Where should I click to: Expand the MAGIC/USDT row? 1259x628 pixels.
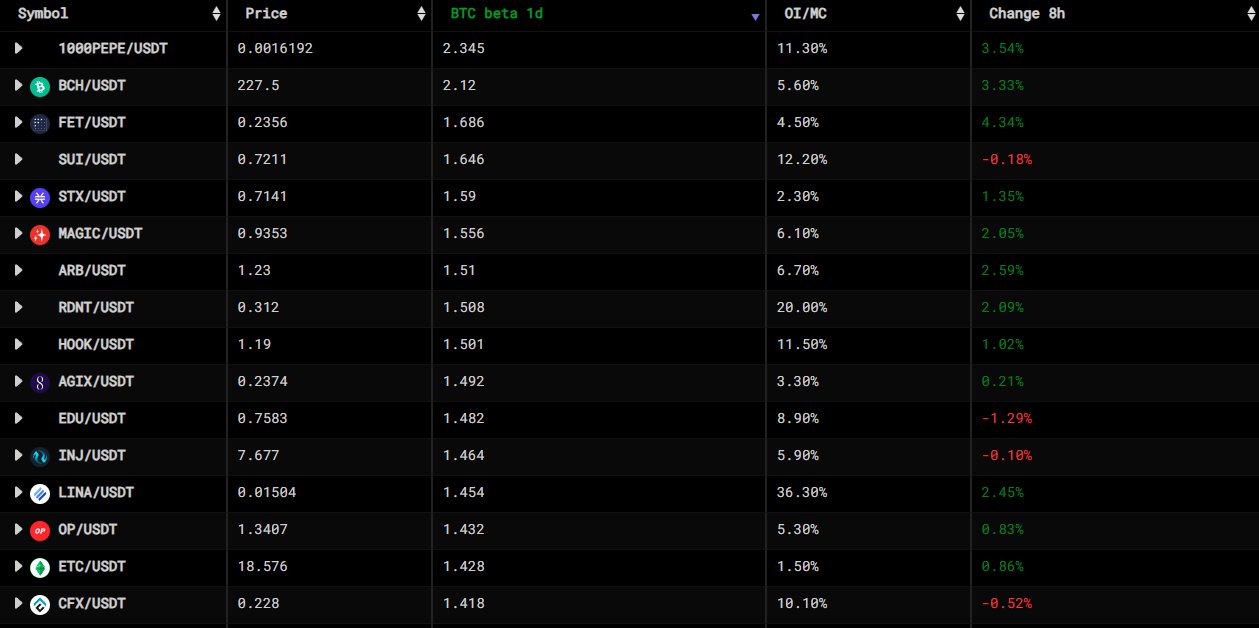click(x=18, y=233)
